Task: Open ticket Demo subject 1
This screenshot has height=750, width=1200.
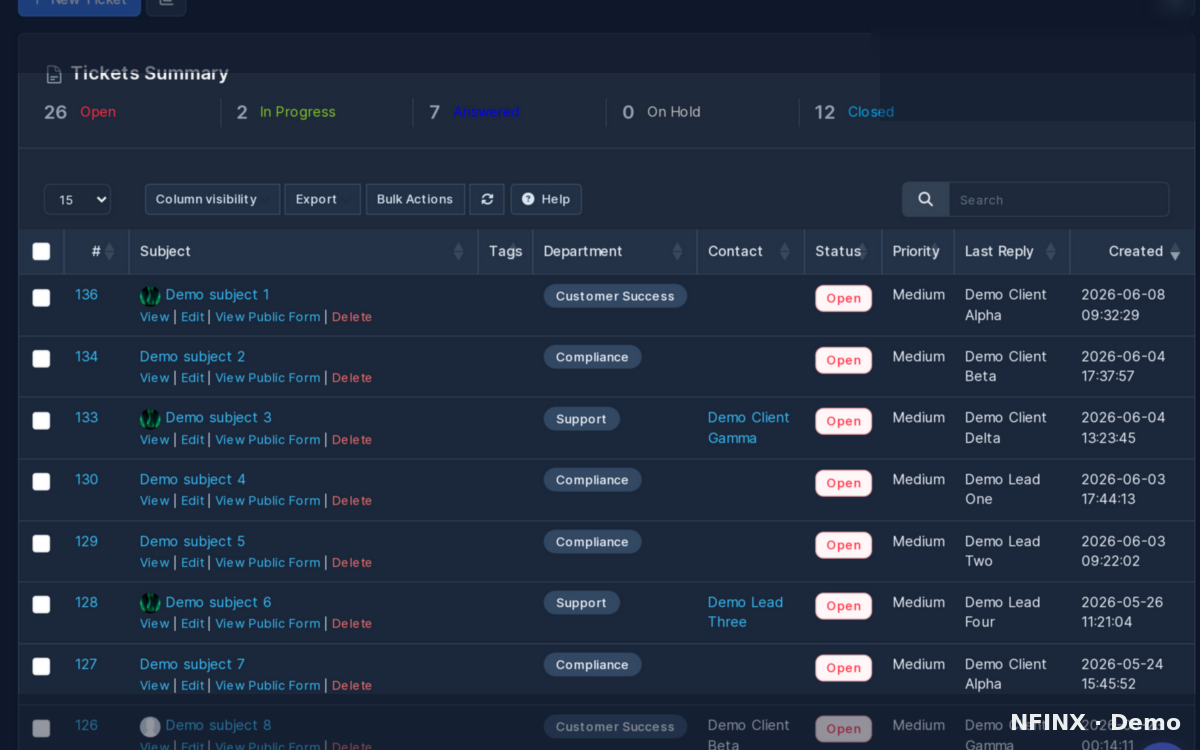Action: (x=217, y=295)
